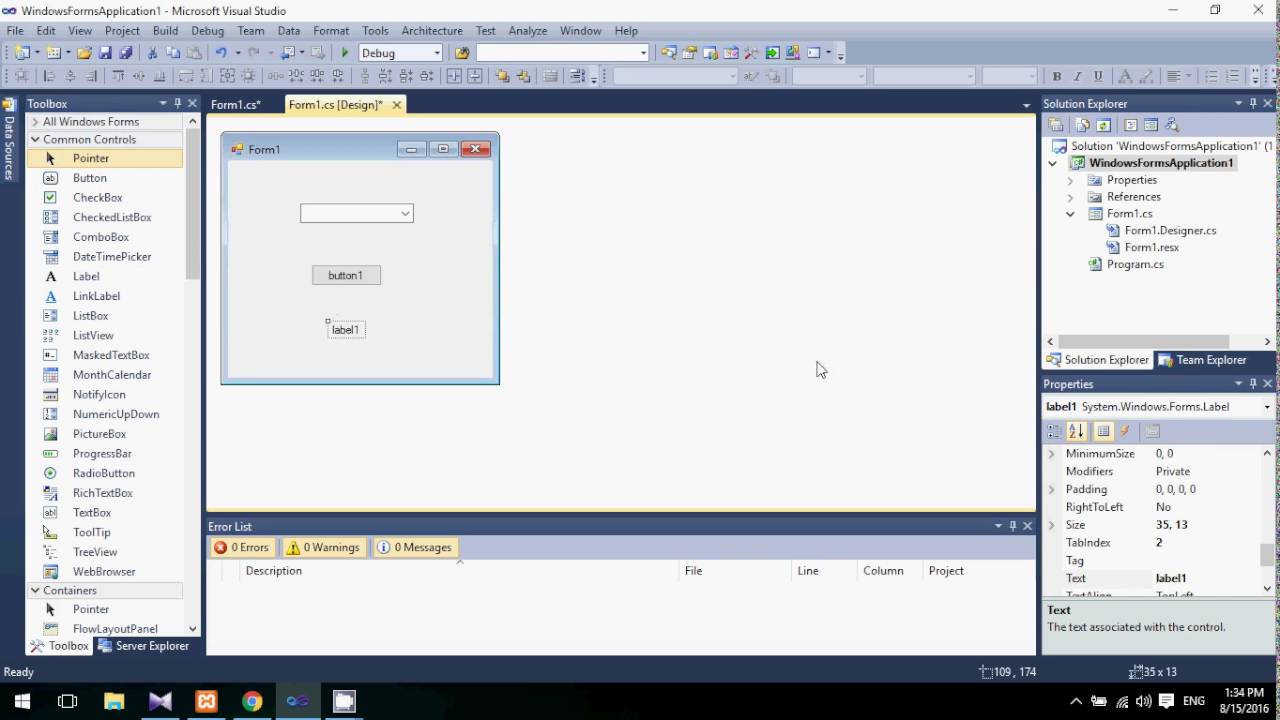This screenshot has width=1280, height=720.
Task: Toggle the pin on the Error List panel
Action: (1013, 526)
